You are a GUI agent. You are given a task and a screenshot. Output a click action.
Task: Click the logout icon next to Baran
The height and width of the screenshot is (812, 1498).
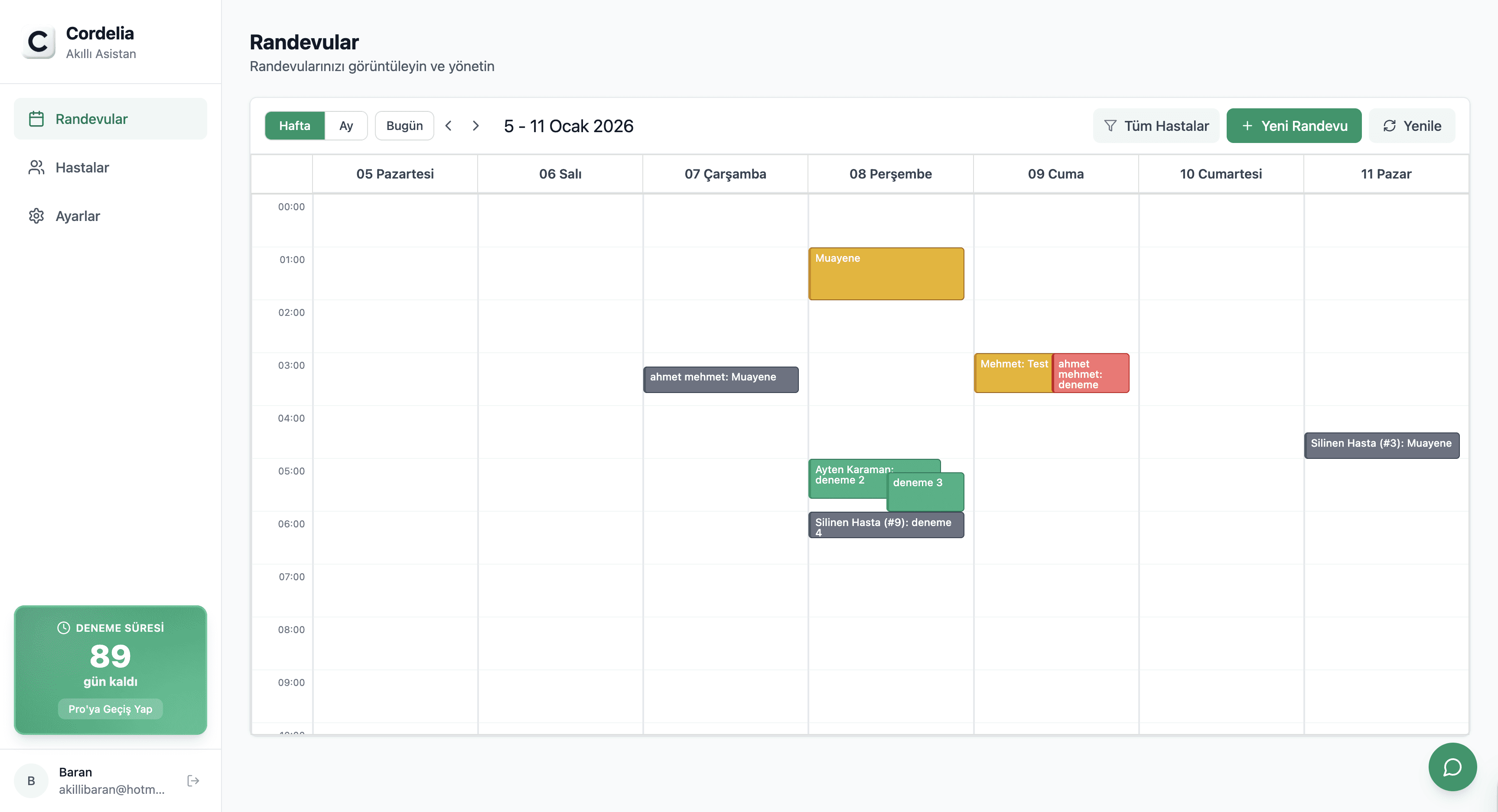193,780
